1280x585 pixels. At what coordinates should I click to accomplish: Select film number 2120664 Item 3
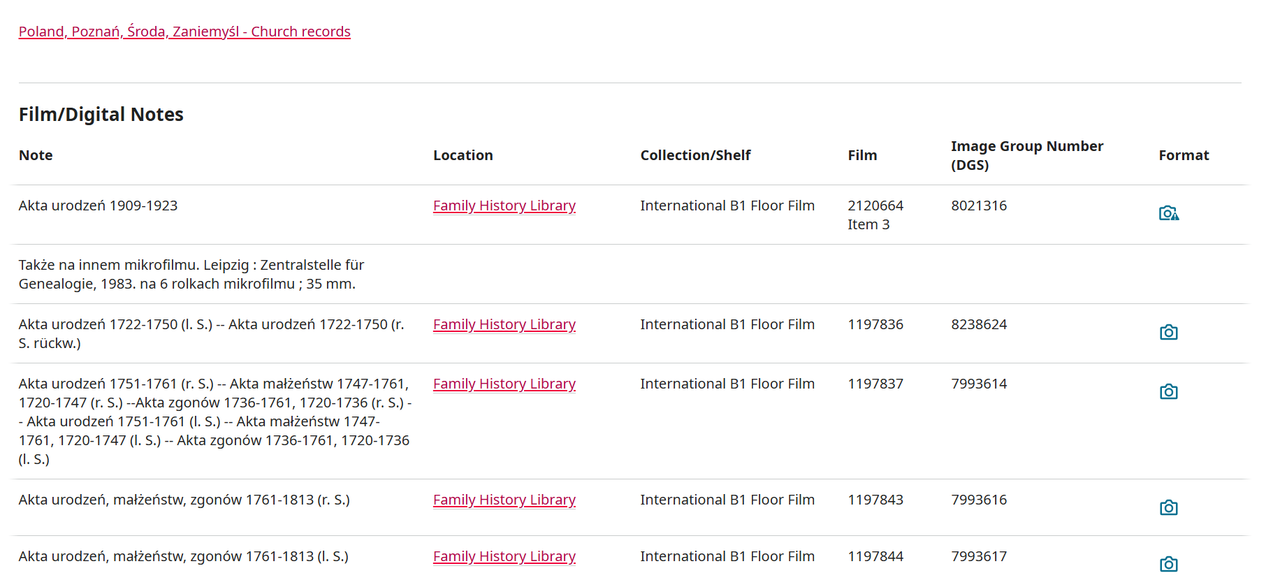click(x=875, y=215)
